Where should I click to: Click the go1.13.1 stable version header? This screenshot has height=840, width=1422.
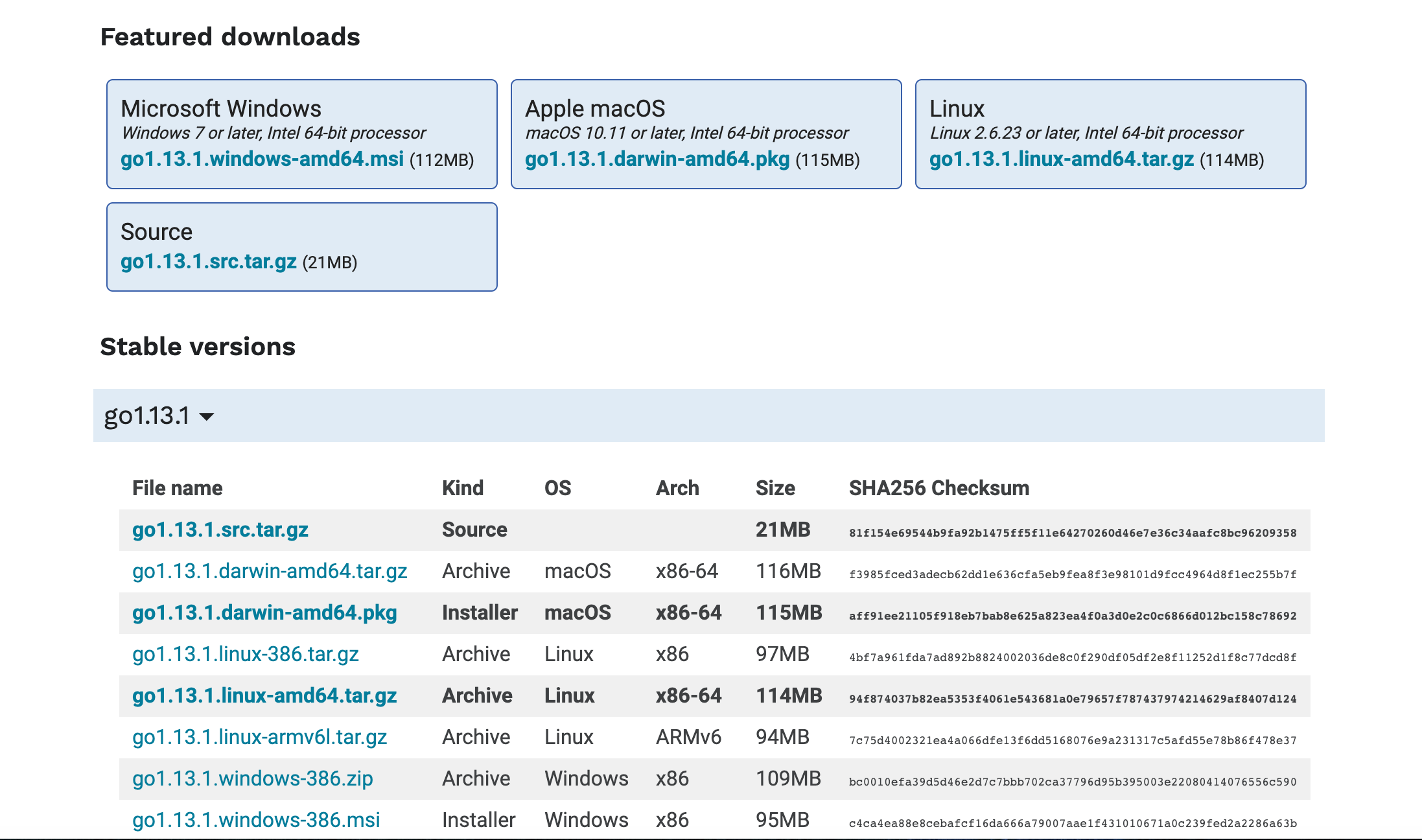[147, 415]
